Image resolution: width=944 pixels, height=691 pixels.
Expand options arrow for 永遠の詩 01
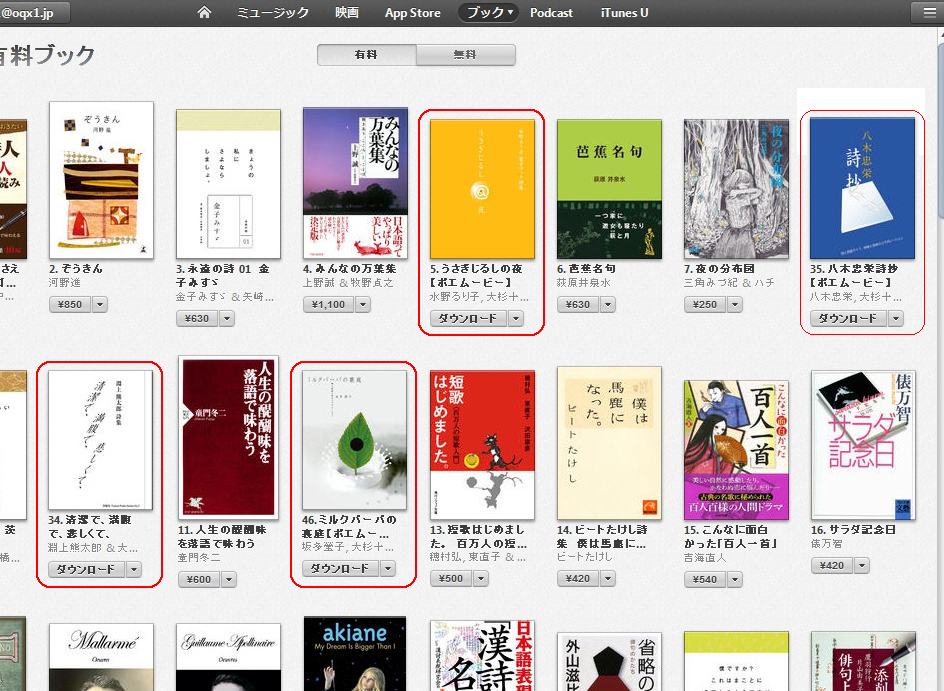(x=227, y=318)
